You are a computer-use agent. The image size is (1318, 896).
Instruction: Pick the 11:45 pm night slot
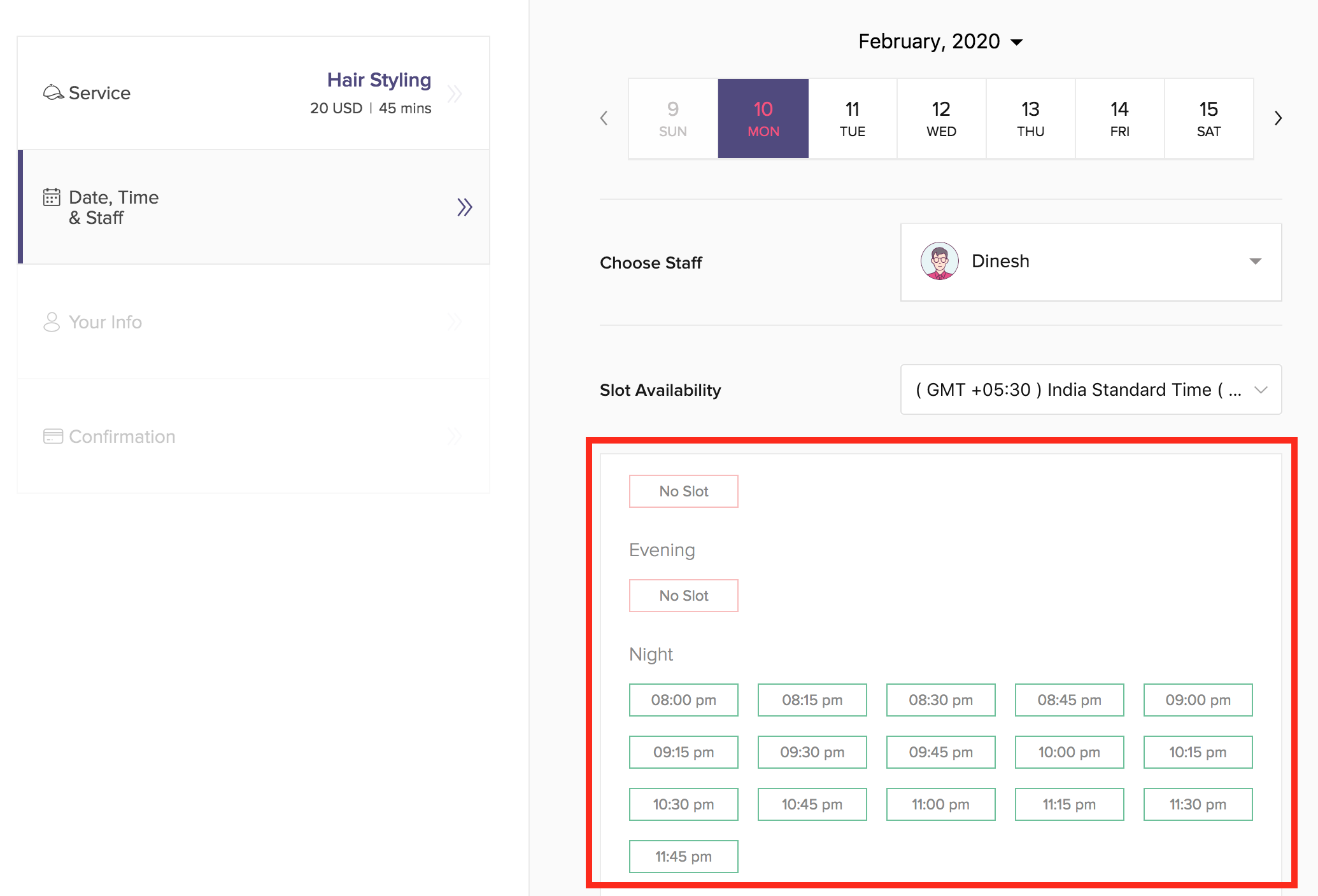click(683, 857)
